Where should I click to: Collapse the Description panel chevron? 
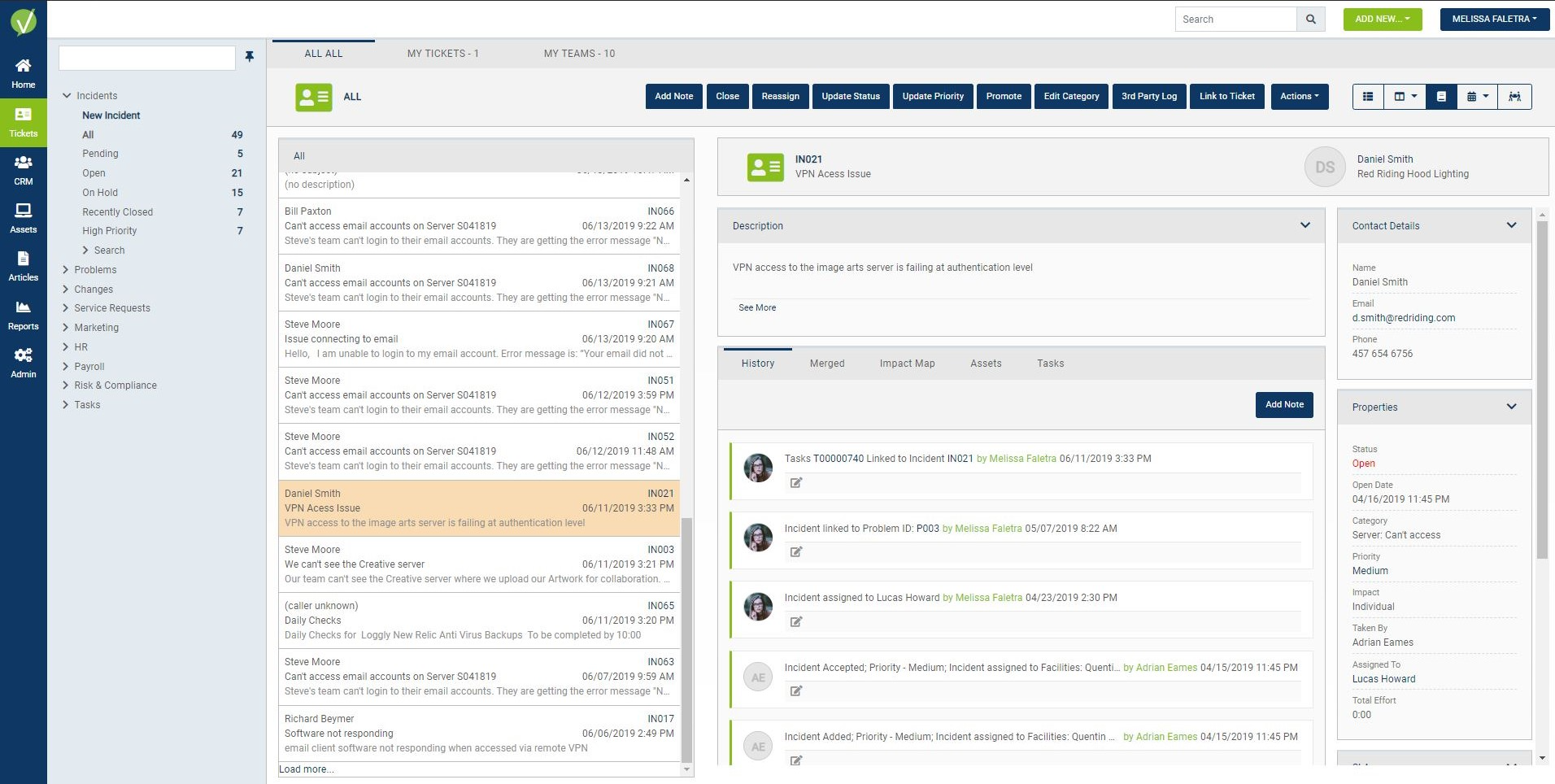coord(1305,225)
